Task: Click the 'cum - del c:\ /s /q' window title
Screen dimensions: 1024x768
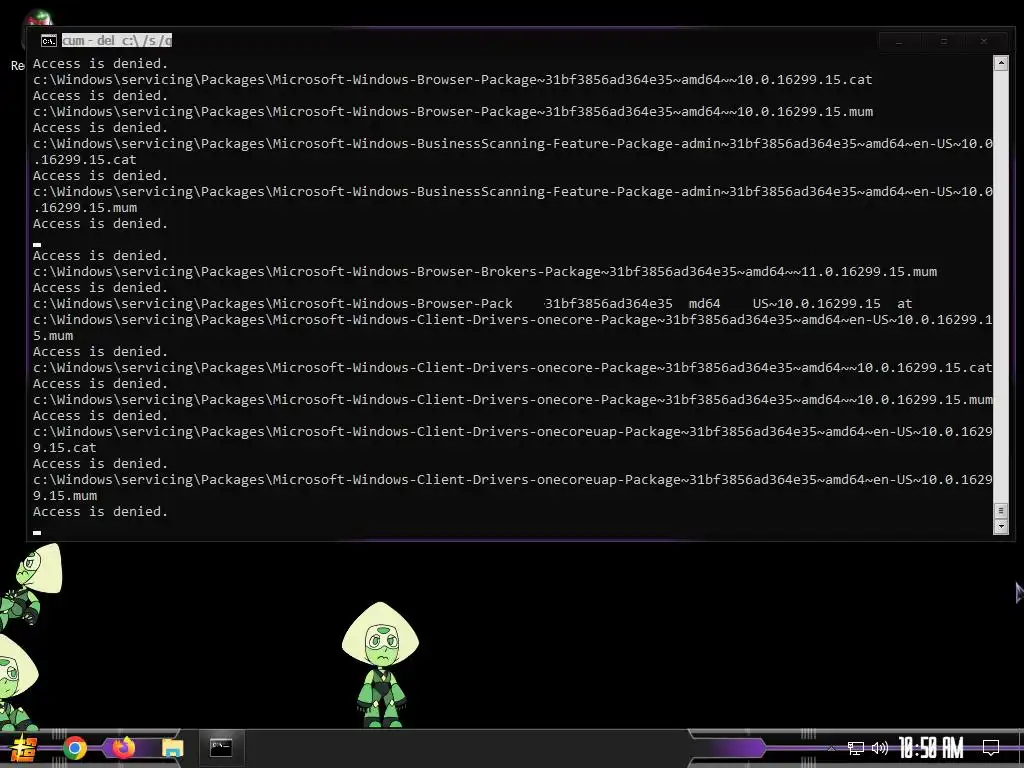Action: point(117,40)
